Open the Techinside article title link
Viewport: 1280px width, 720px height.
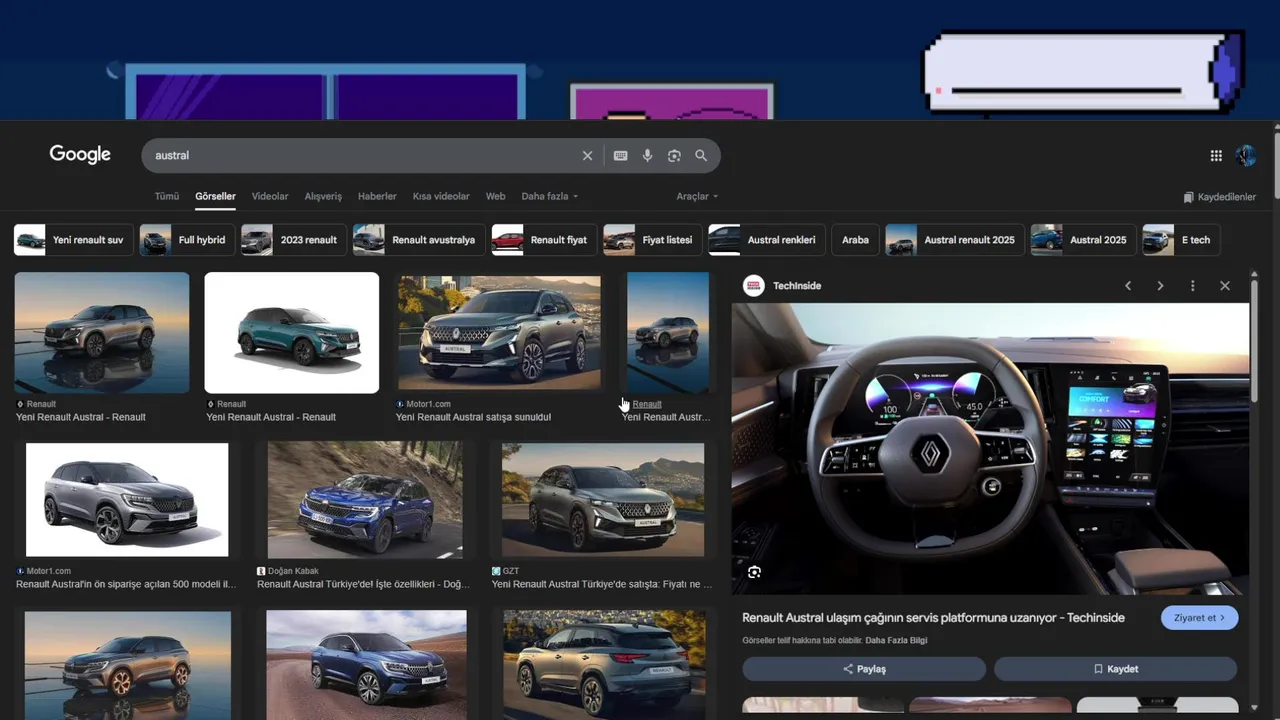pyautogui.click(x=933, y=618)
